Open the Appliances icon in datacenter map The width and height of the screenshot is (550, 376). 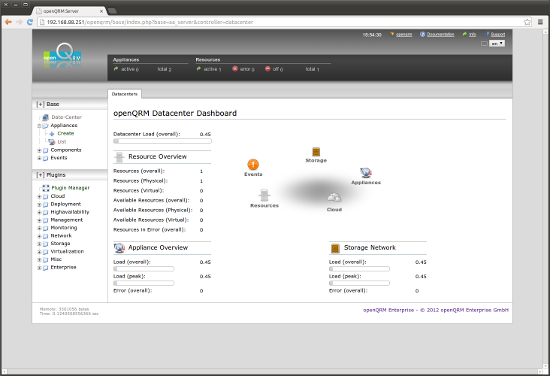click(x=365, y=173)
